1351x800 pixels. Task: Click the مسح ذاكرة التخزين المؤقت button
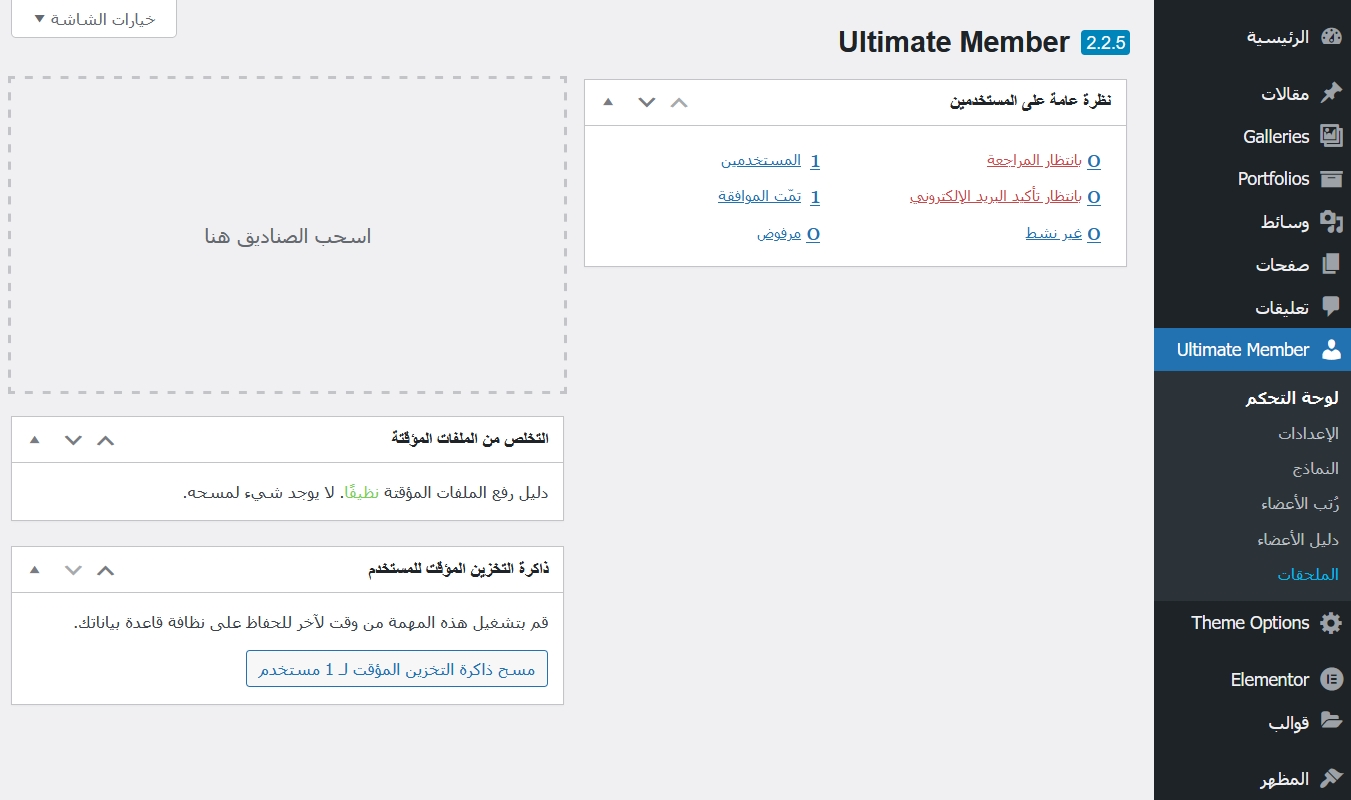[x=397, y=669]
